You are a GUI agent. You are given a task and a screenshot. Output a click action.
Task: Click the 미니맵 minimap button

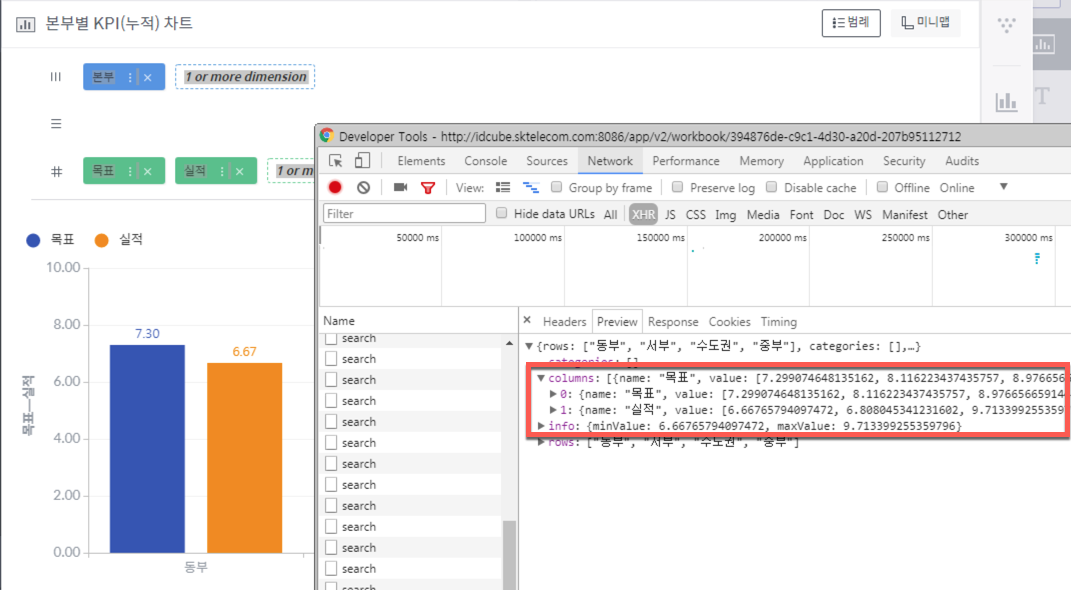click(x=926, y=23)
